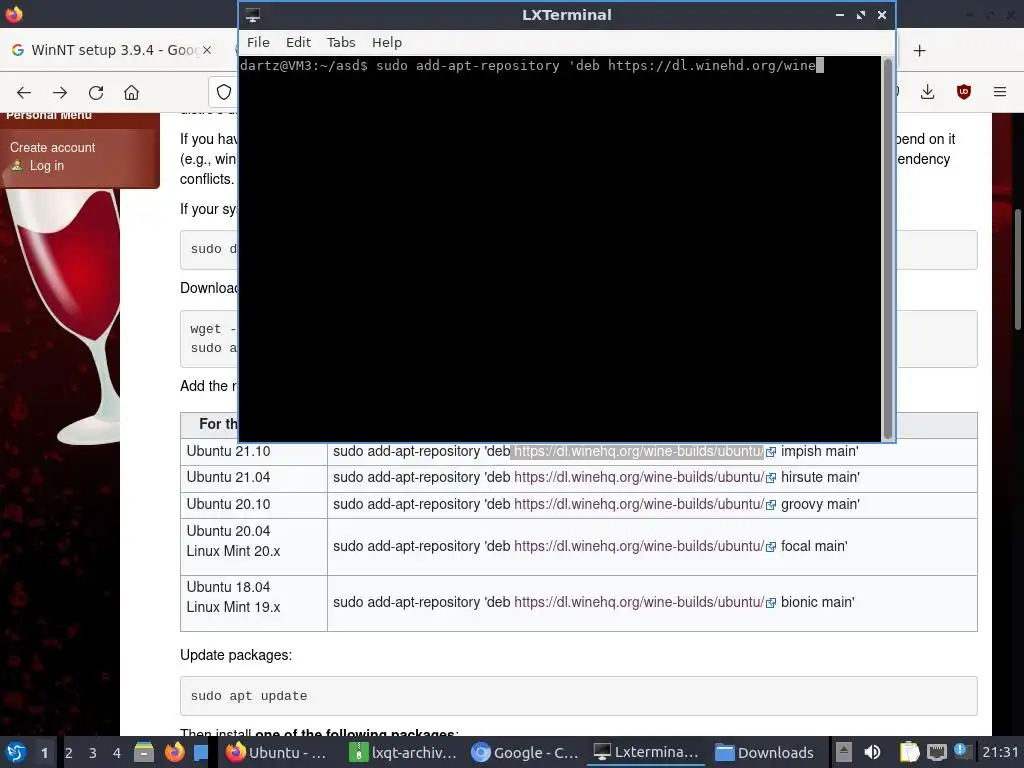Click external link icon in focal row
This screenshot has width=1024, height=768.
click(x=771, y=547)
